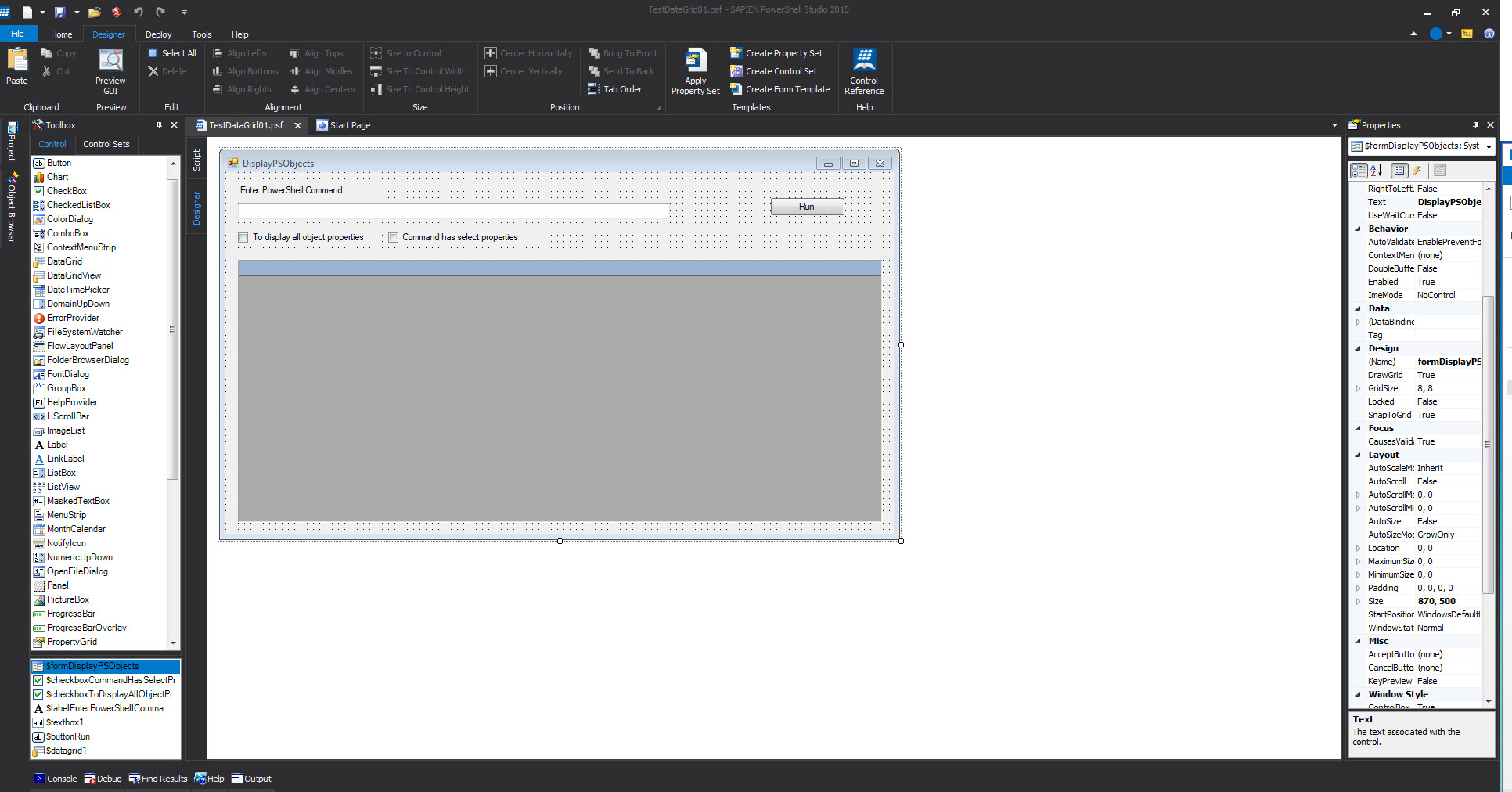This screenshot has width=1512, height=792.
Task: Expand the Padding property
Action: [1359, 589]
